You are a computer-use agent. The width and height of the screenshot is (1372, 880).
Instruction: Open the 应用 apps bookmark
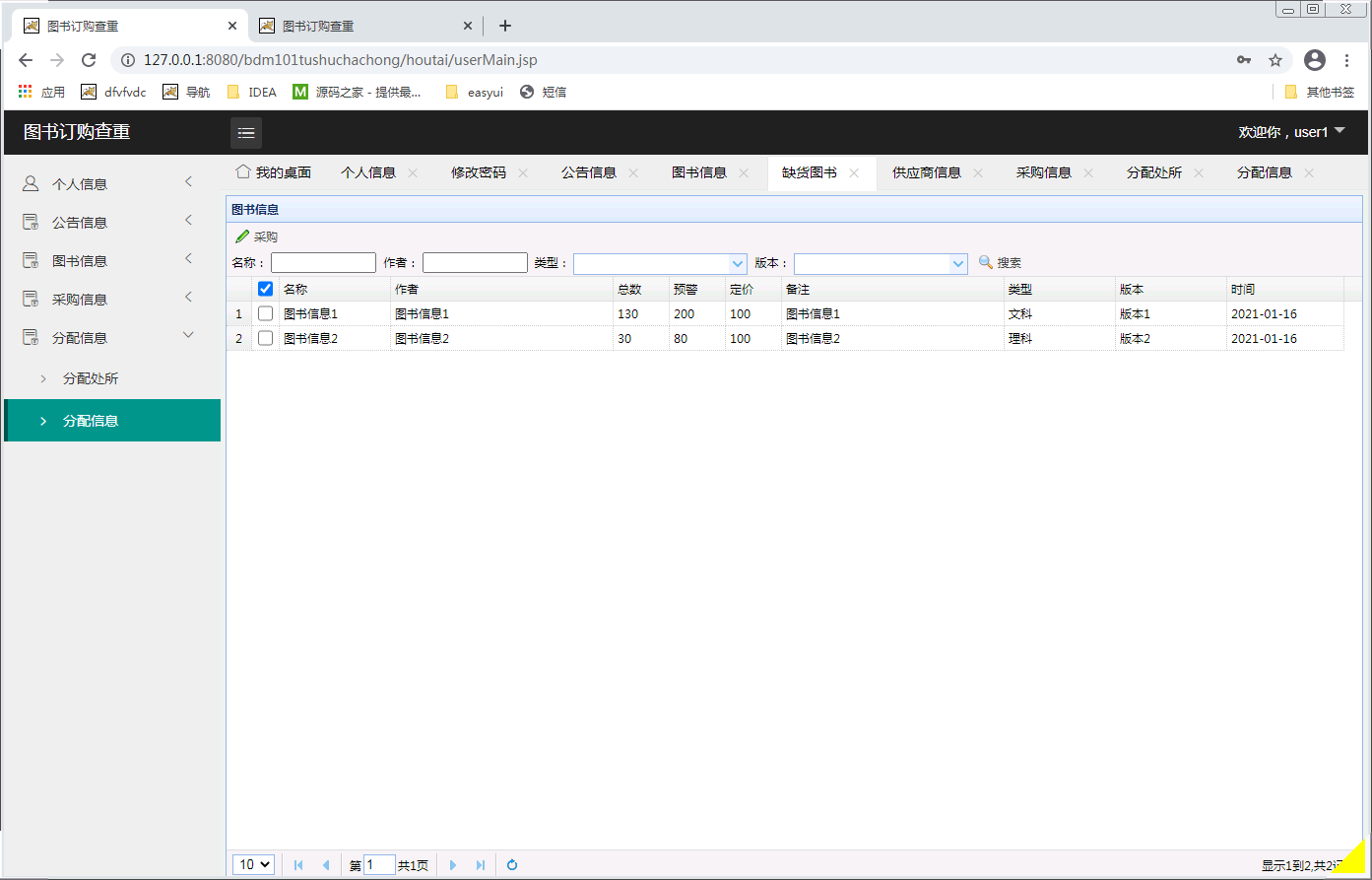pyautogui.click(x=41, y=92)
